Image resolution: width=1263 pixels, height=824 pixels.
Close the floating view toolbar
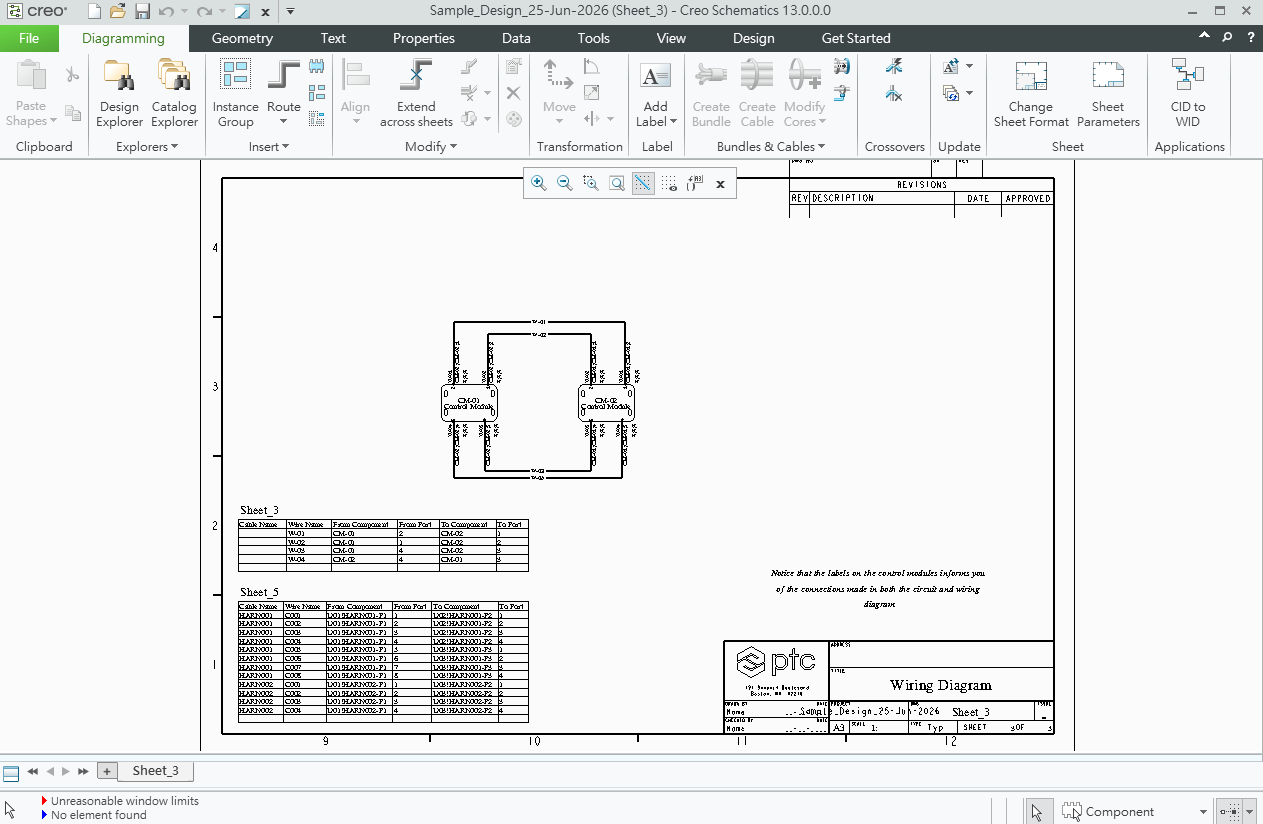pos(720,183)
